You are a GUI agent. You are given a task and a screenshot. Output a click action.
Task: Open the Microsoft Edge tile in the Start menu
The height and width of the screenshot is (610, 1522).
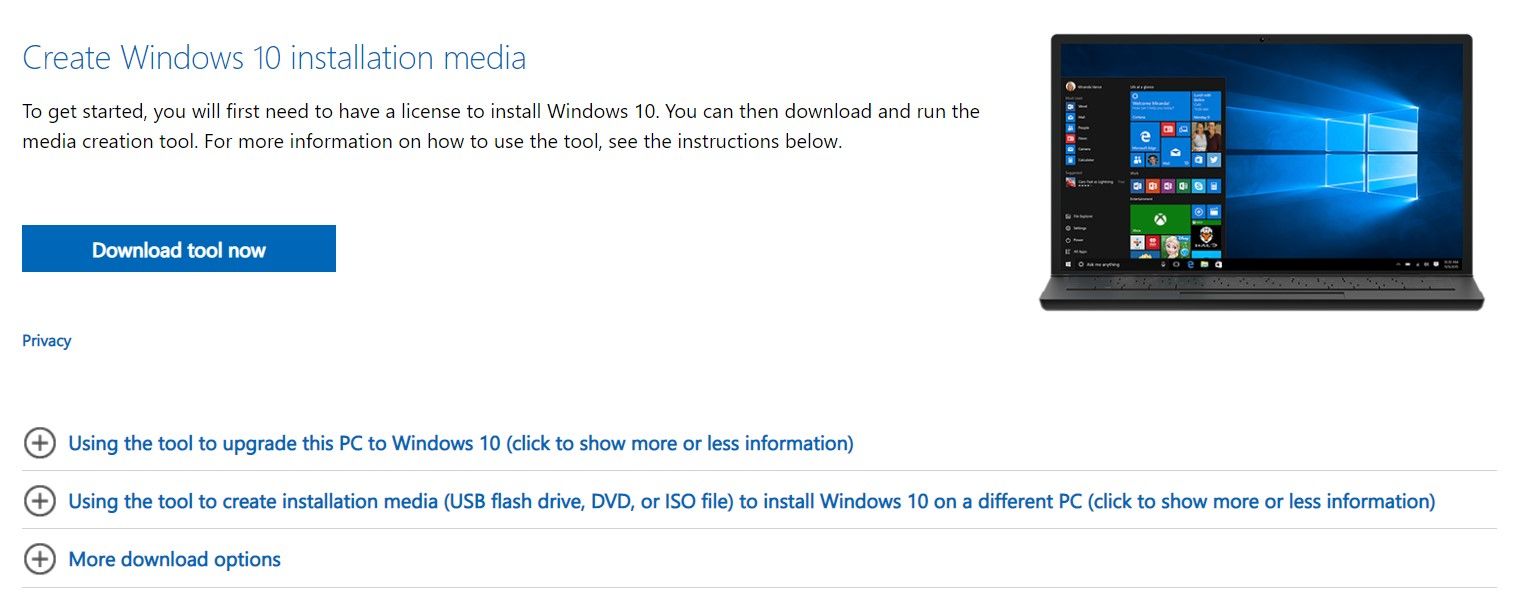coord(1145,136)
